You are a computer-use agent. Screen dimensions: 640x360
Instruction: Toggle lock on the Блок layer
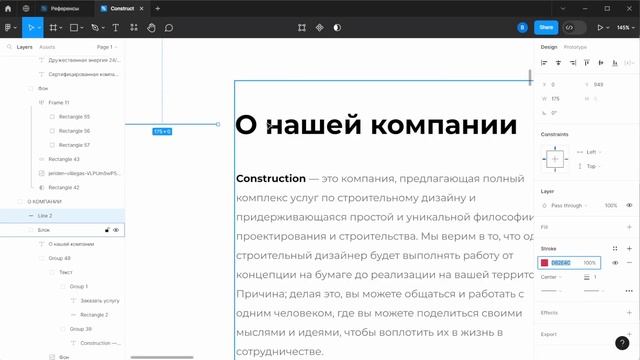click(x=107, y=230)
